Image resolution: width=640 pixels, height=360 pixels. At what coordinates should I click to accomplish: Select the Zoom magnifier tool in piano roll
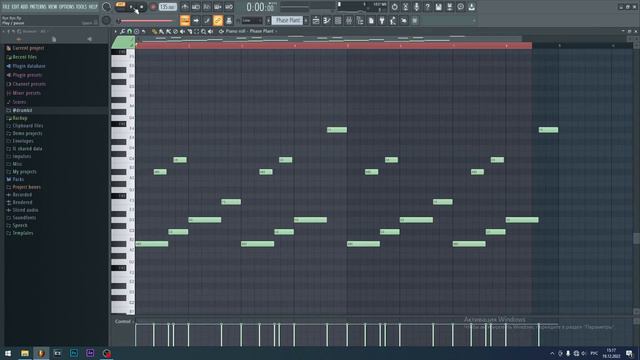pyautogui.click(x=203, y=31)
